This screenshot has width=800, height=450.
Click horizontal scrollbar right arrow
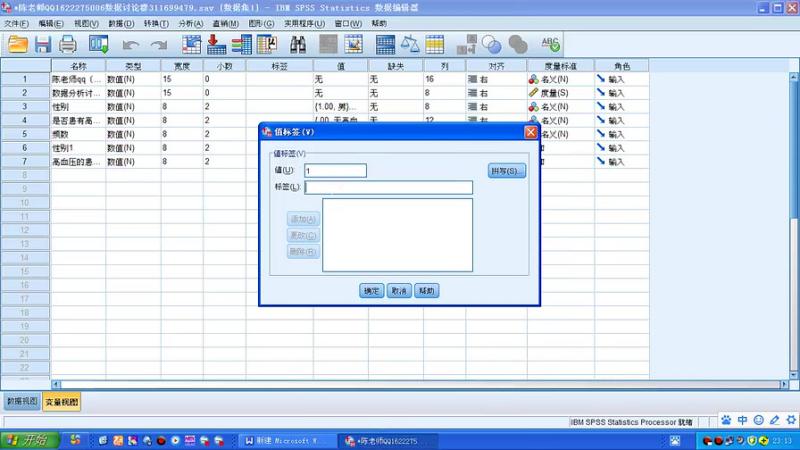784,385
